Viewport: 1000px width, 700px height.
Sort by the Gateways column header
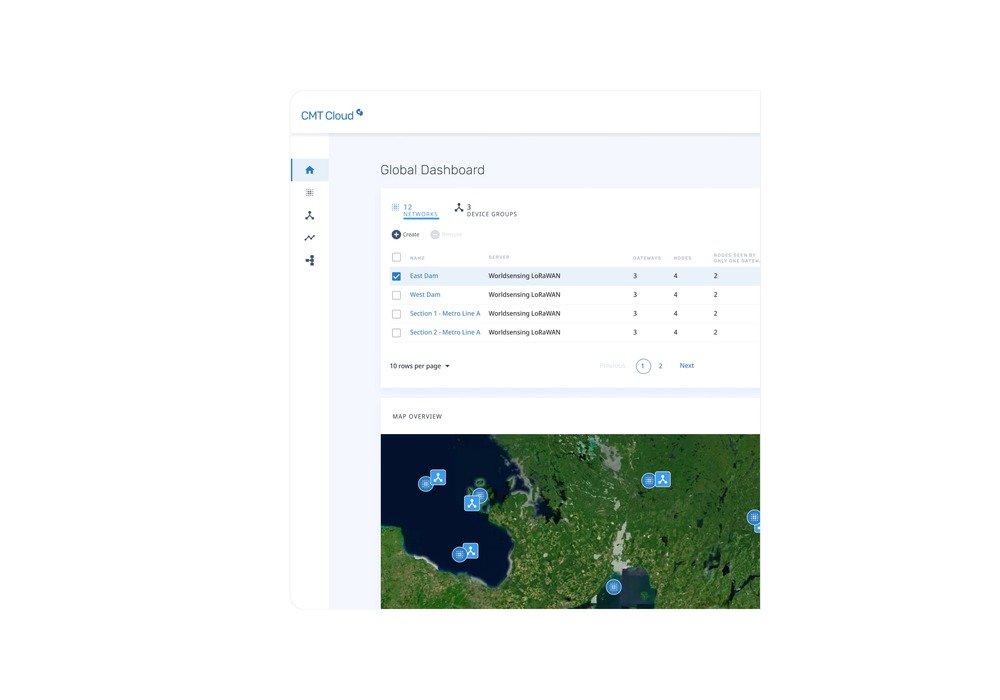click(647, 258)
